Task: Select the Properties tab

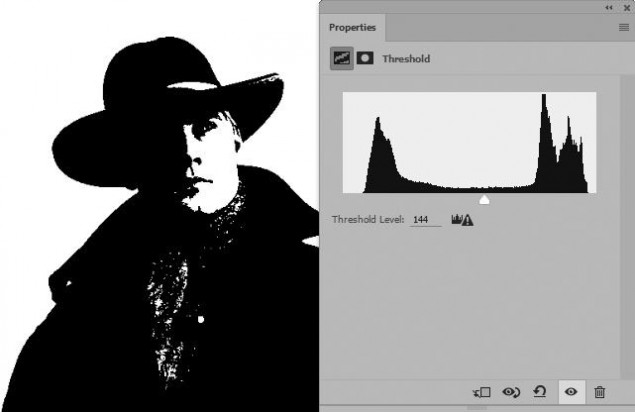Action: coord(352,28)
